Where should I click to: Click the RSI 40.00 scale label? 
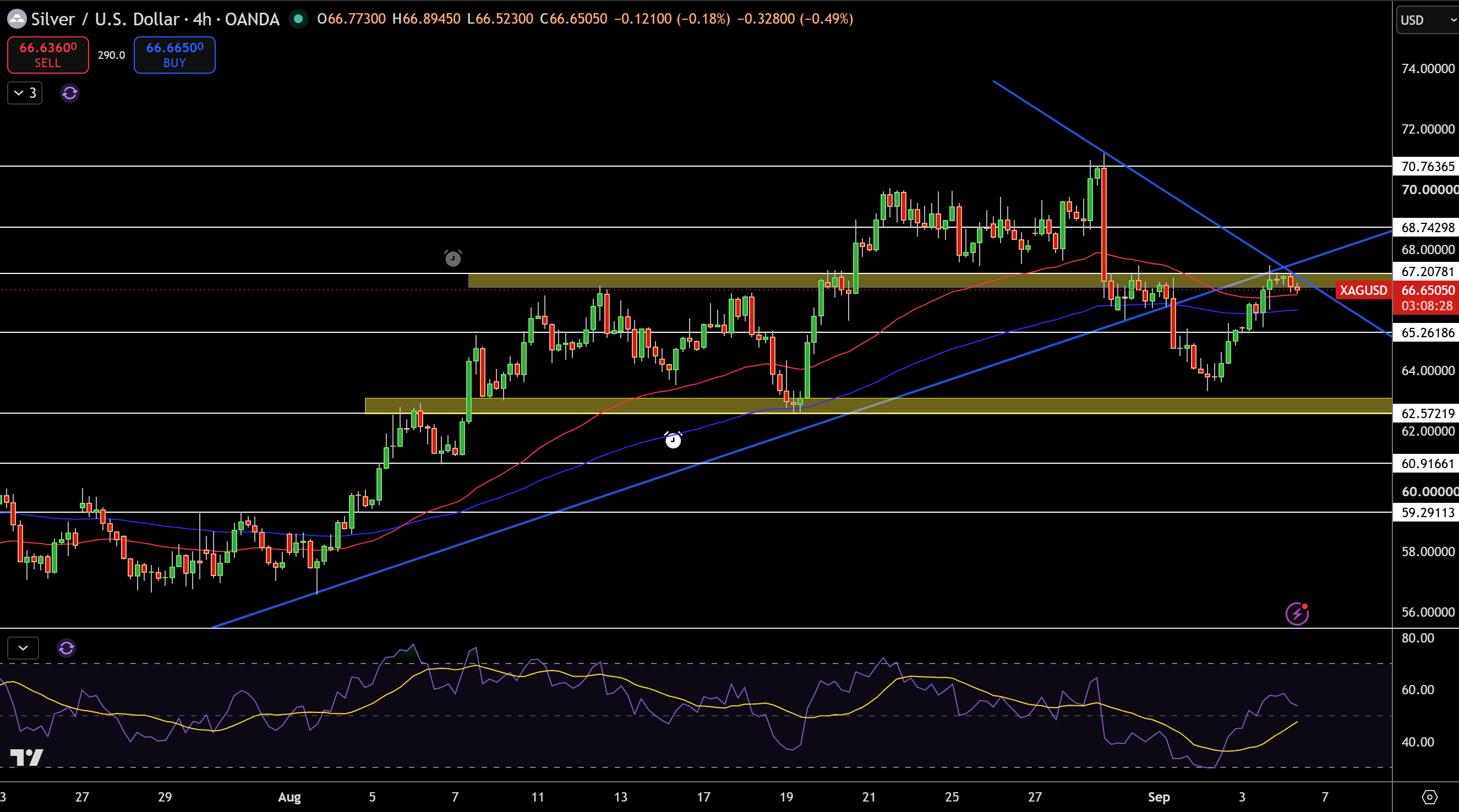pyautogui.click(x=1418, y=742)
